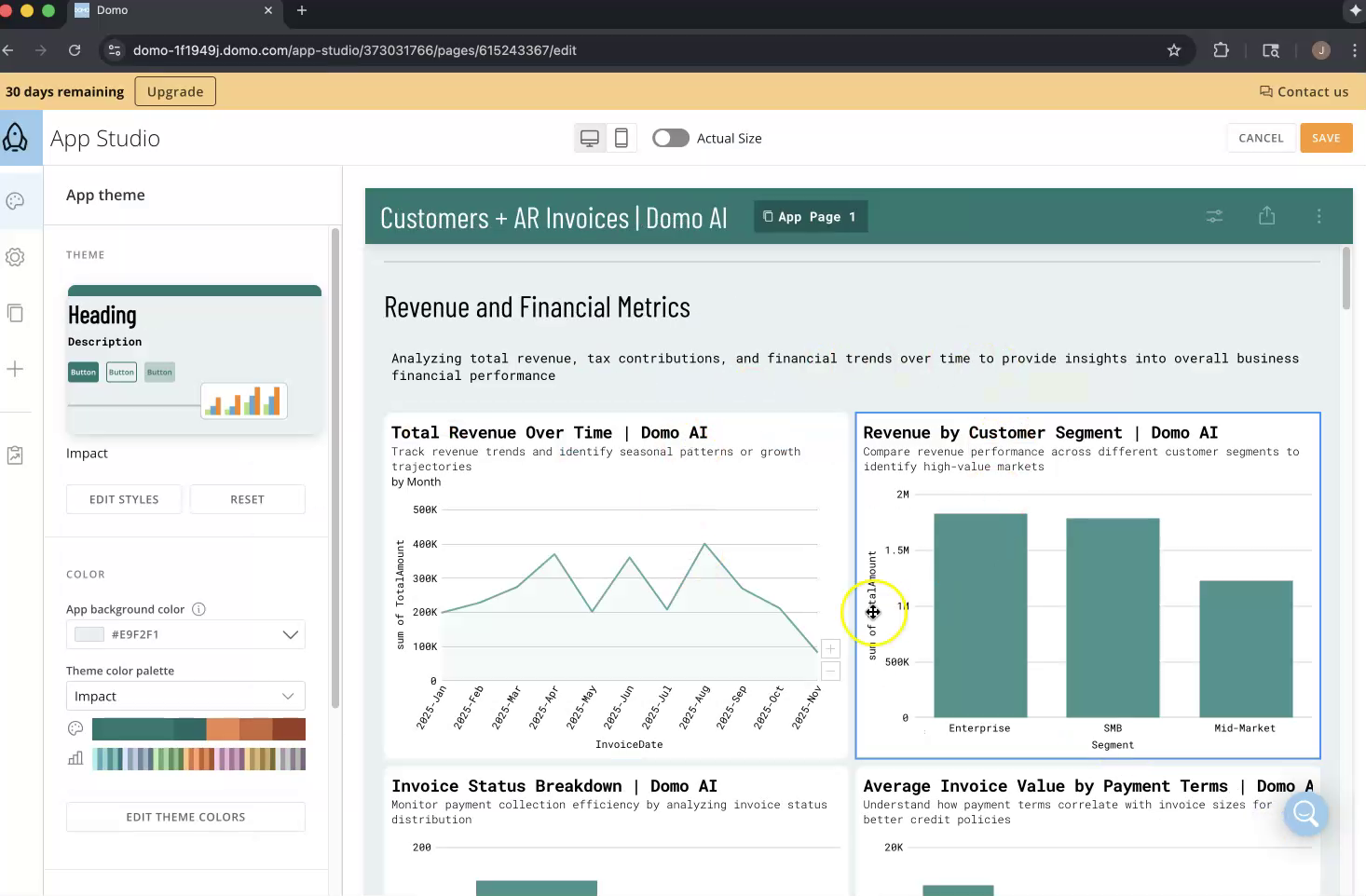Click the Revenue by Customer Segment card title
Screen dimensions: 1366x896
(1041, 432)
